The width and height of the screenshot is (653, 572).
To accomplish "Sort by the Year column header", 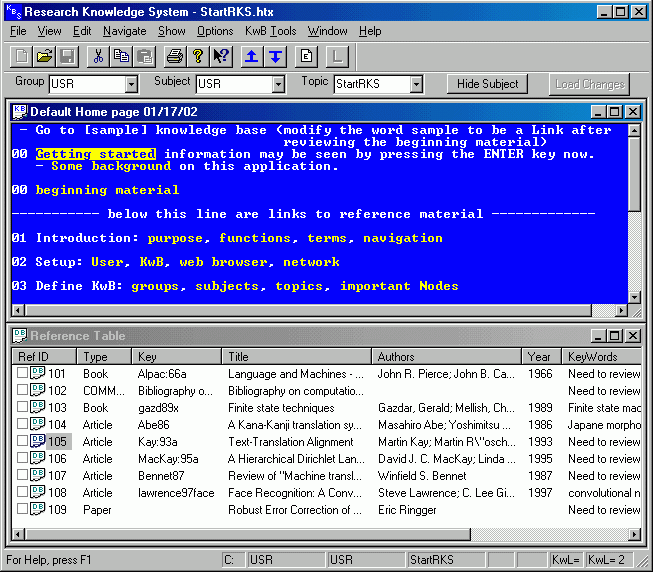I will [541, 357].
